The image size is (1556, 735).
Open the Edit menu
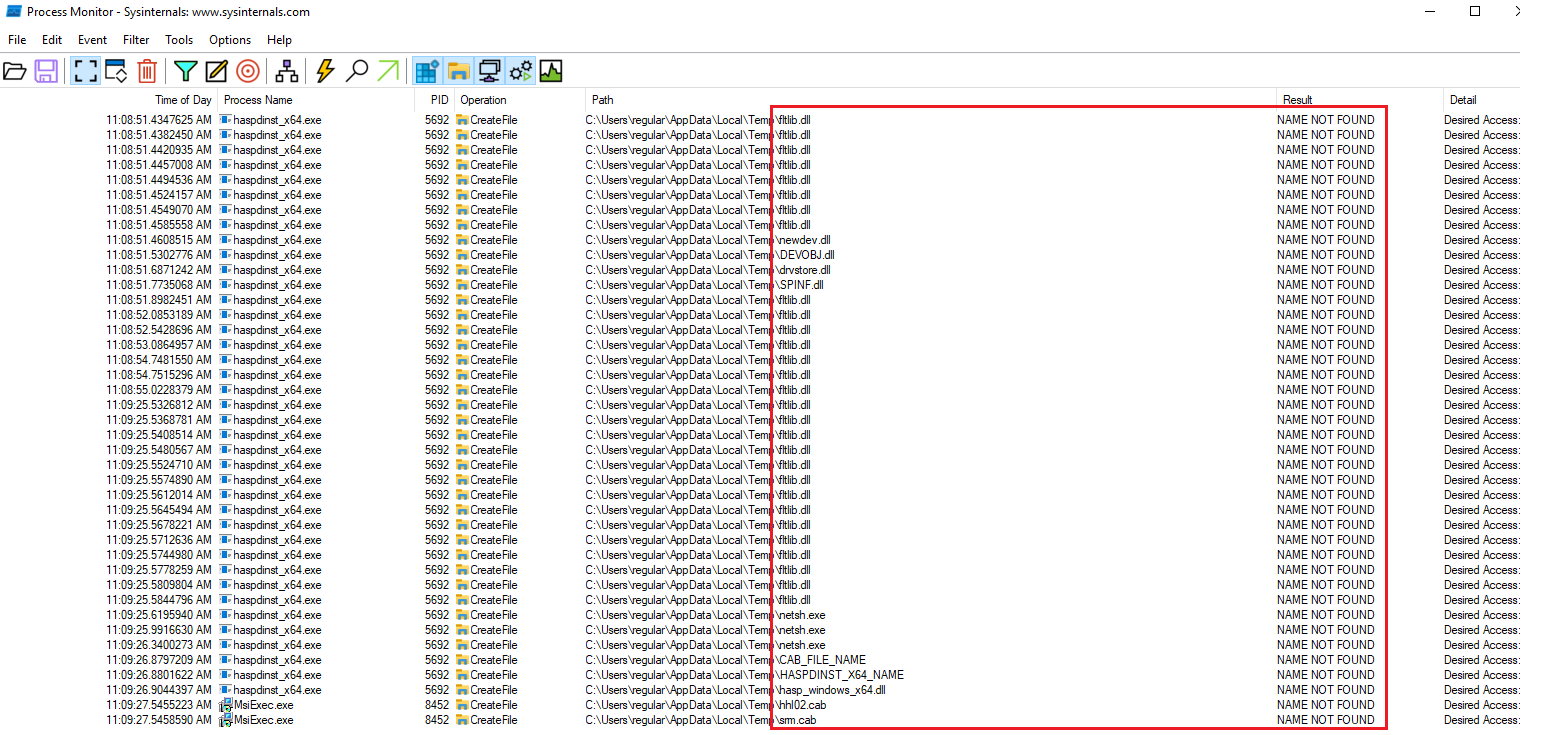pyautogui.click(x=52, y=40)
